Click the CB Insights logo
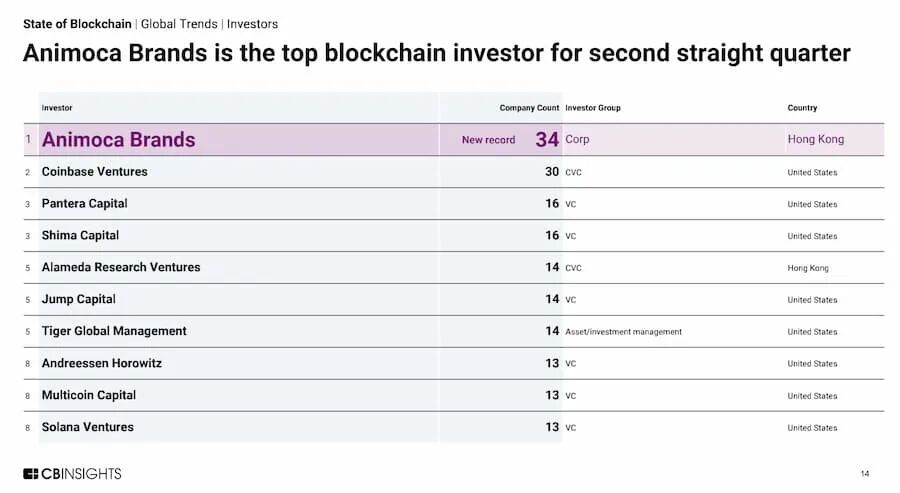 tap(72, 473)
